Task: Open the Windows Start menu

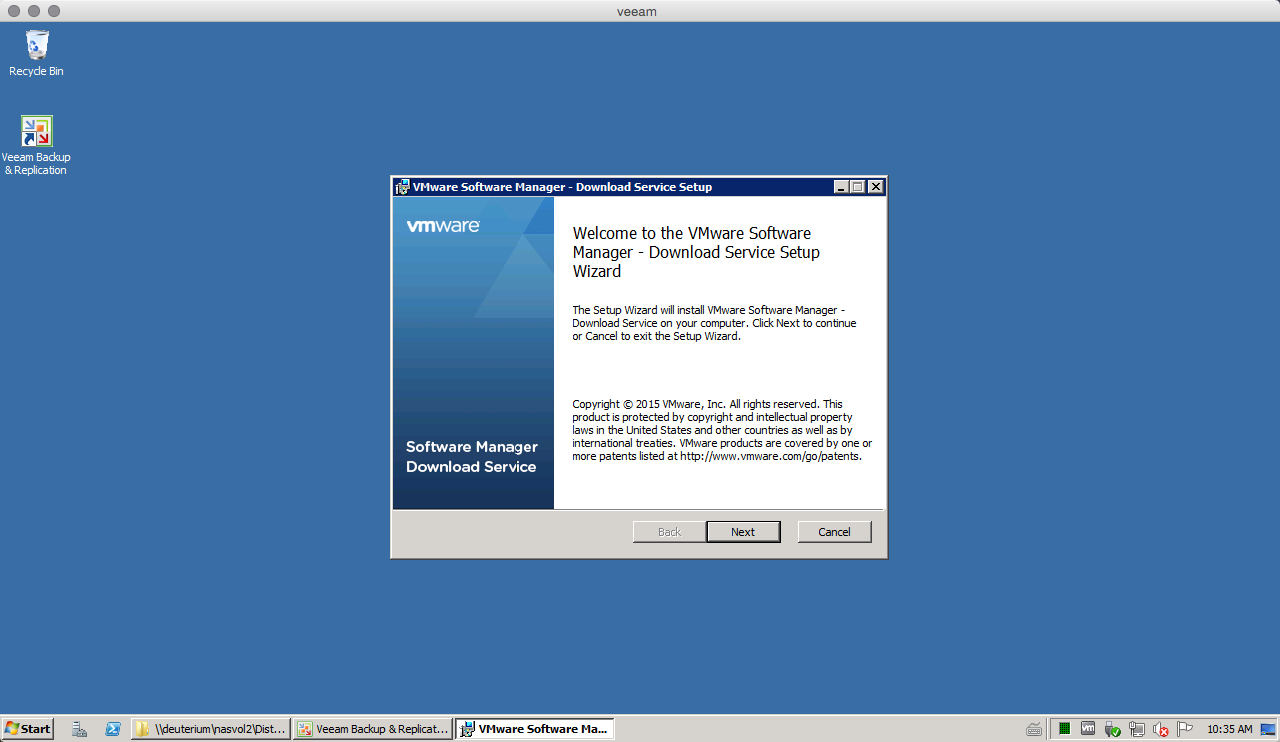Action: [27, 729]
